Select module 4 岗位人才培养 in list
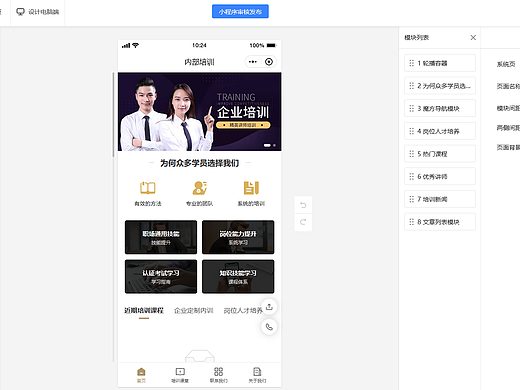This screenshot has width=520, height=390. point(440,131)
